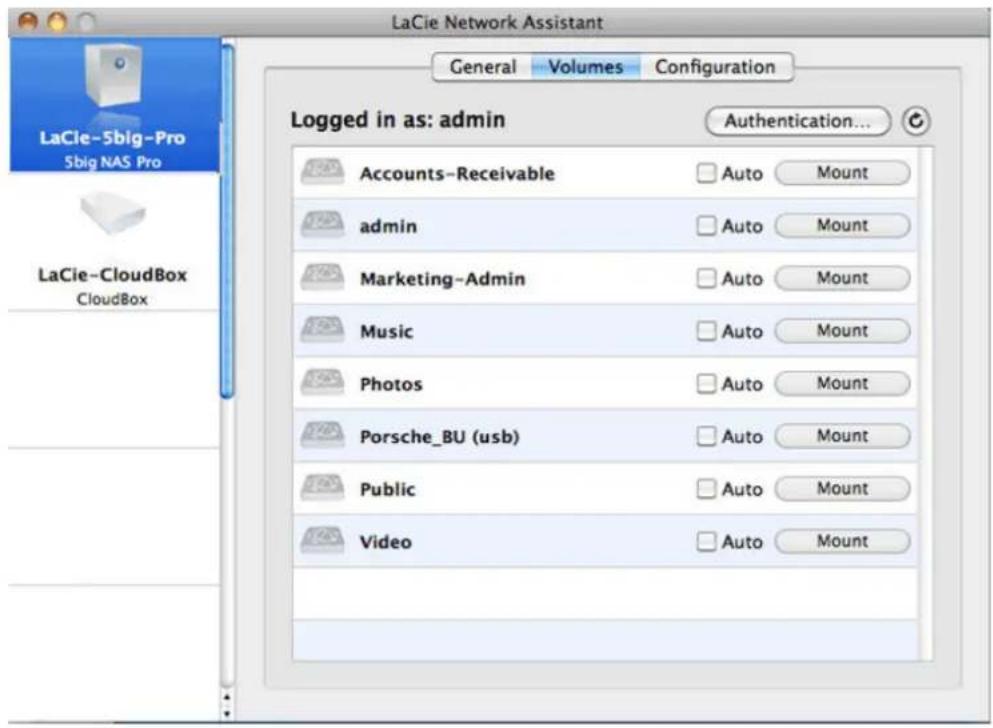Image resolution: width=993 pixels, height=728 pixels.
Task: Click the admin volume name in list
Action: click(x=388, y=226)
